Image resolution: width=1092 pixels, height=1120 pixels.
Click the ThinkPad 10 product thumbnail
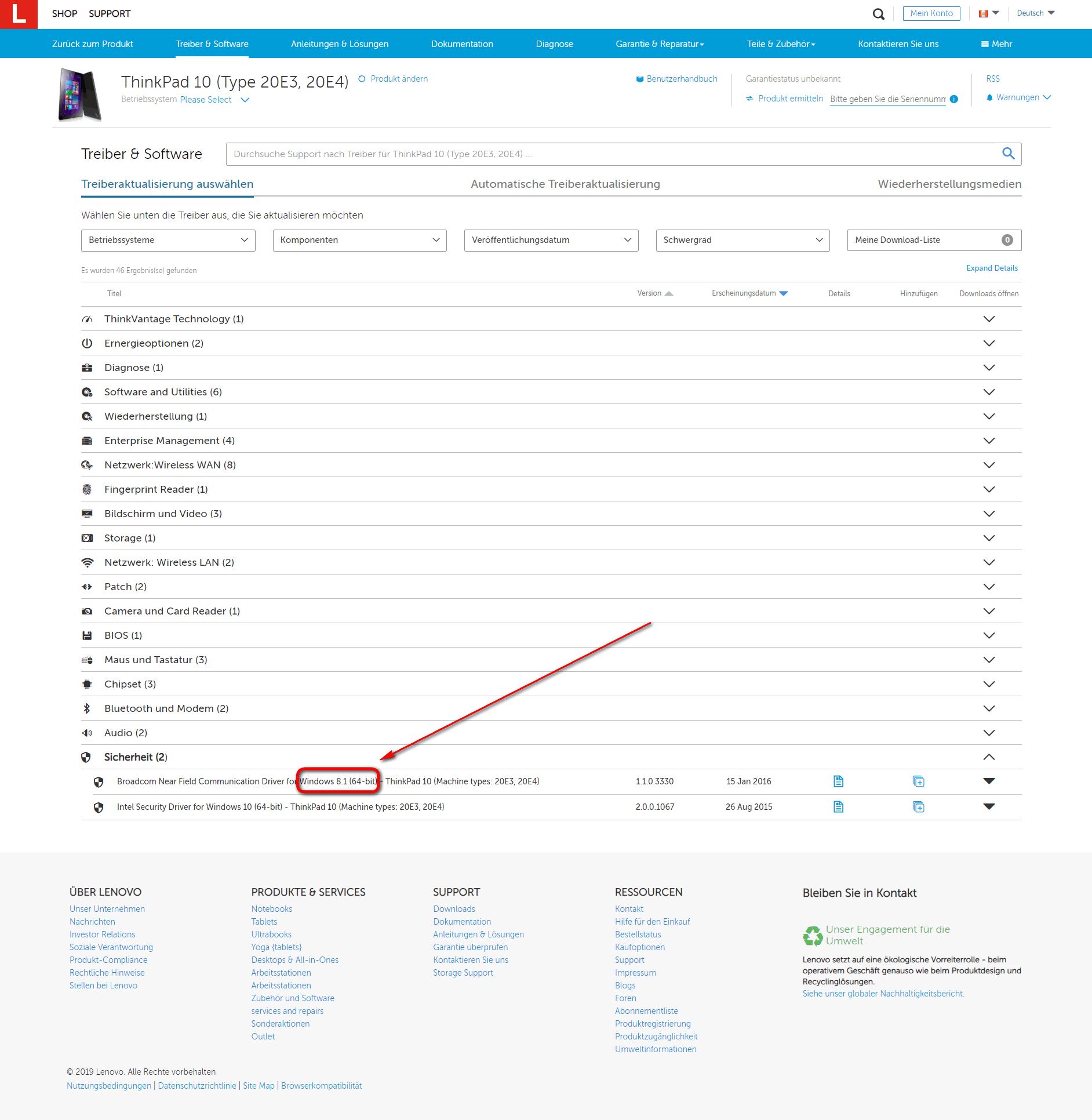click(x=79, y=94)
